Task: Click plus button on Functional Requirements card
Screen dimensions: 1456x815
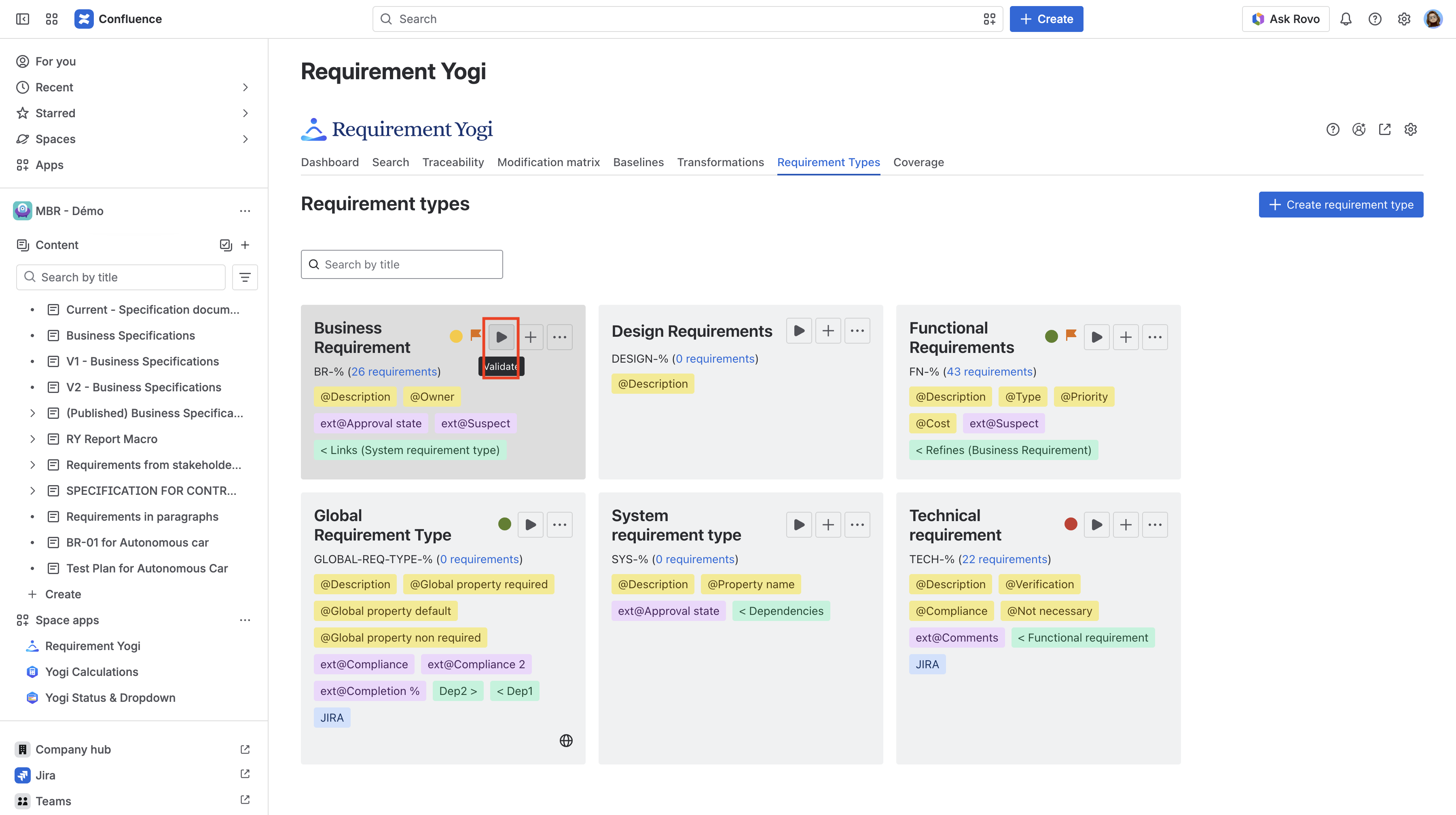Action: click(x=1126, y=337)
